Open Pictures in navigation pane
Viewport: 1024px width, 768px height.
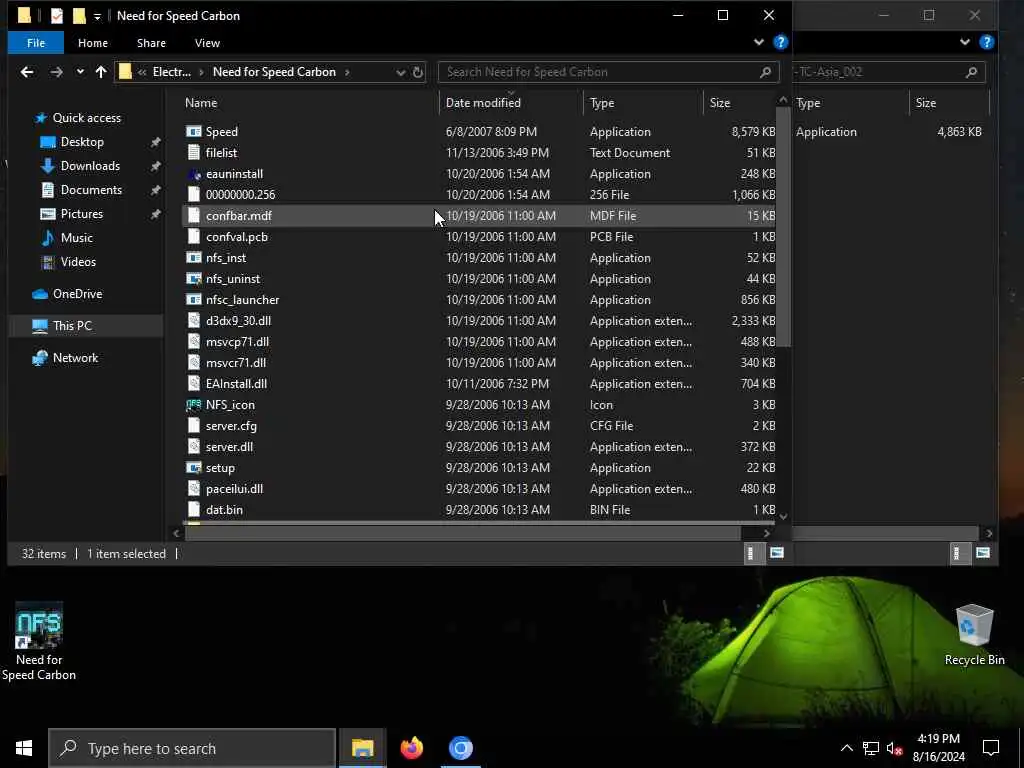pyautogui.click(x=81, y=214)
